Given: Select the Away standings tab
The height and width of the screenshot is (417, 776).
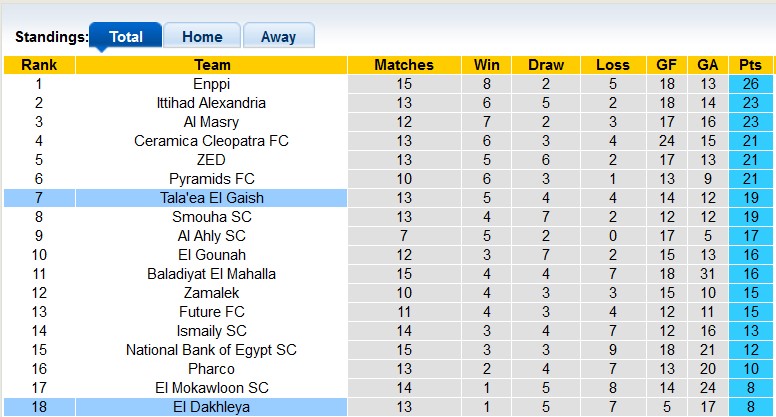Looking at the screenshot, I should point(278,36).
